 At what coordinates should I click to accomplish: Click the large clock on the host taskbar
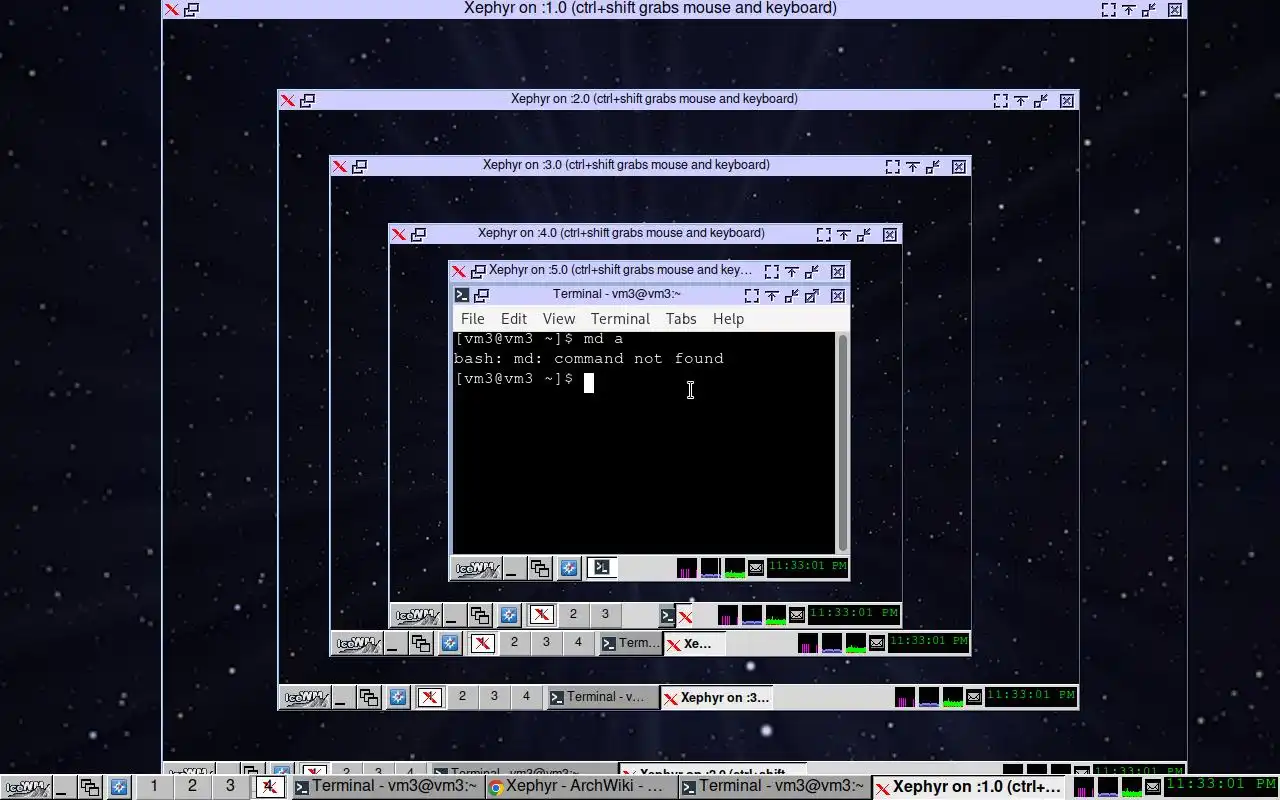tap(1221, 785)
